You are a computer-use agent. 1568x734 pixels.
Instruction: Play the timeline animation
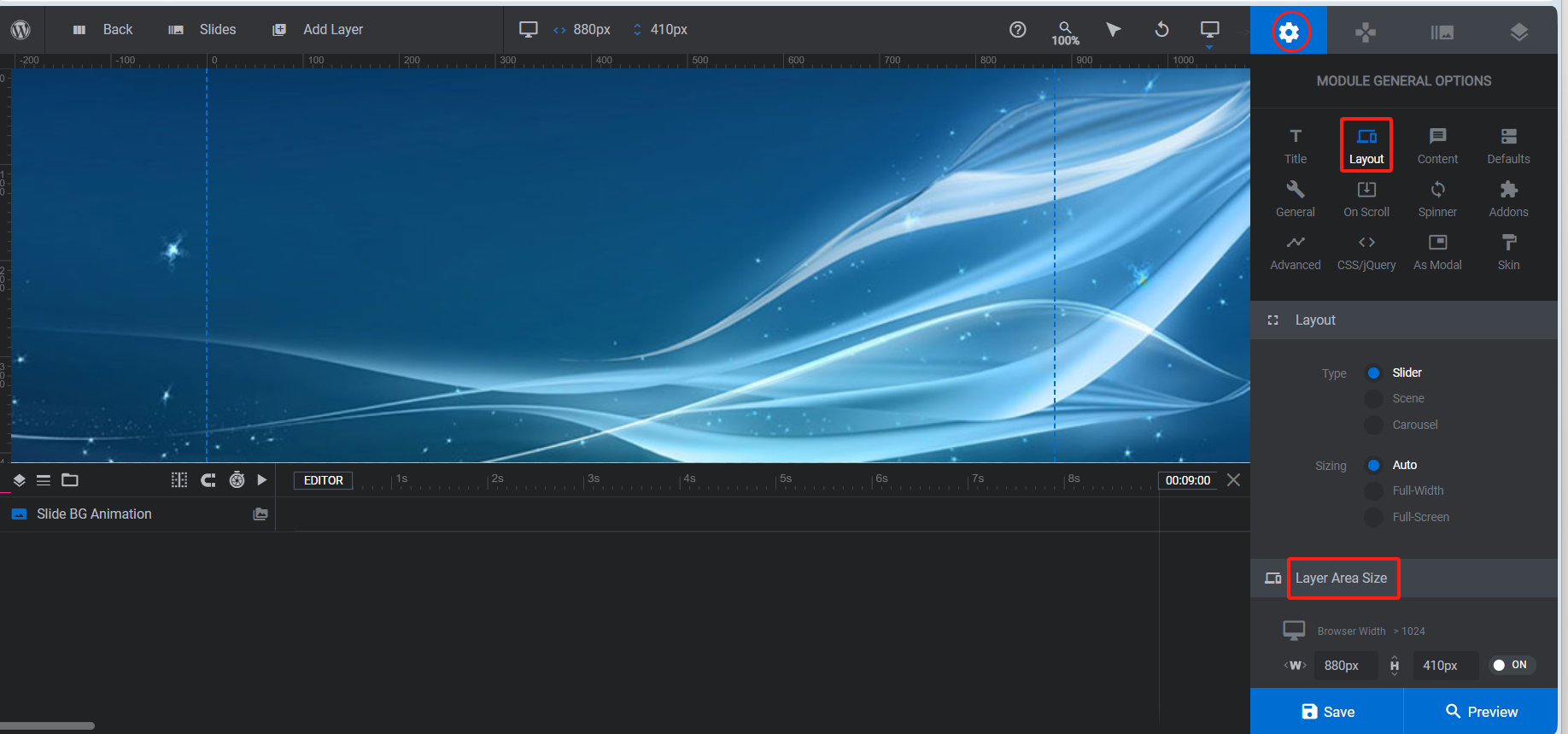click(262, 480)
